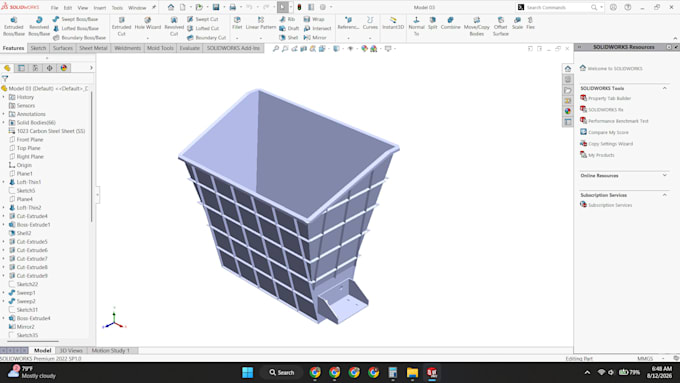
Task: Open the ConfigurationManager tab icon
Action: point(36,68)
